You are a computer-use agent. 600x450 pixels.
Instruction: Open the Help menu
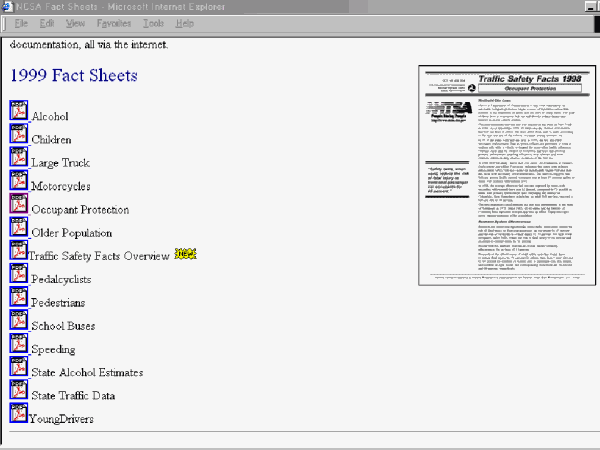pos(185,23)
